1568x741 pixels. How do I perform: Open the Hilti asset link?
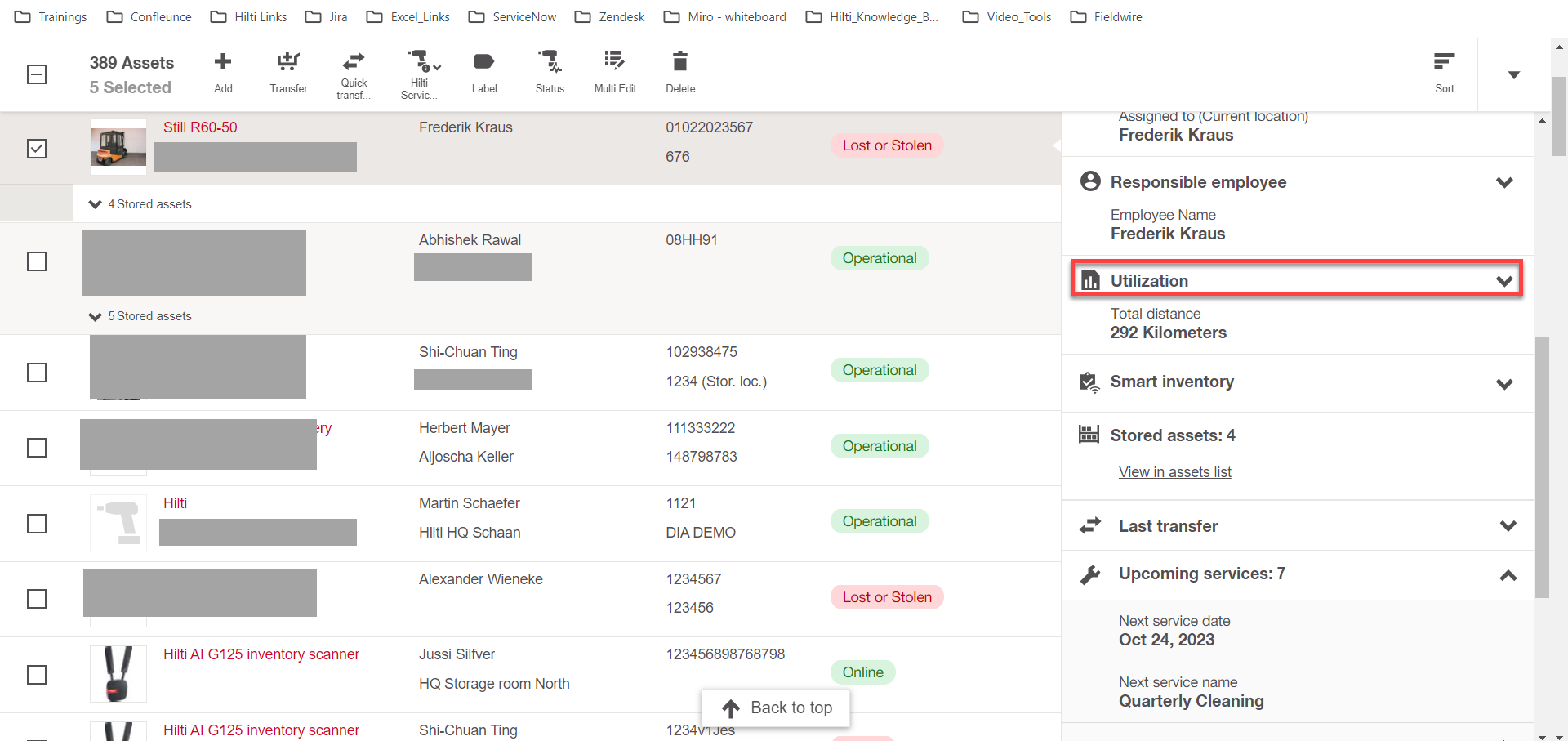[x=175, y=503]
